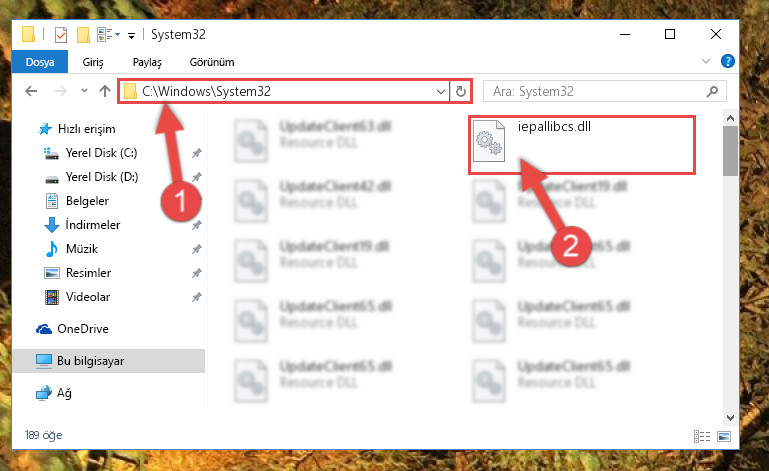
Task: Open the Help question mark icon
Action: 727,61
